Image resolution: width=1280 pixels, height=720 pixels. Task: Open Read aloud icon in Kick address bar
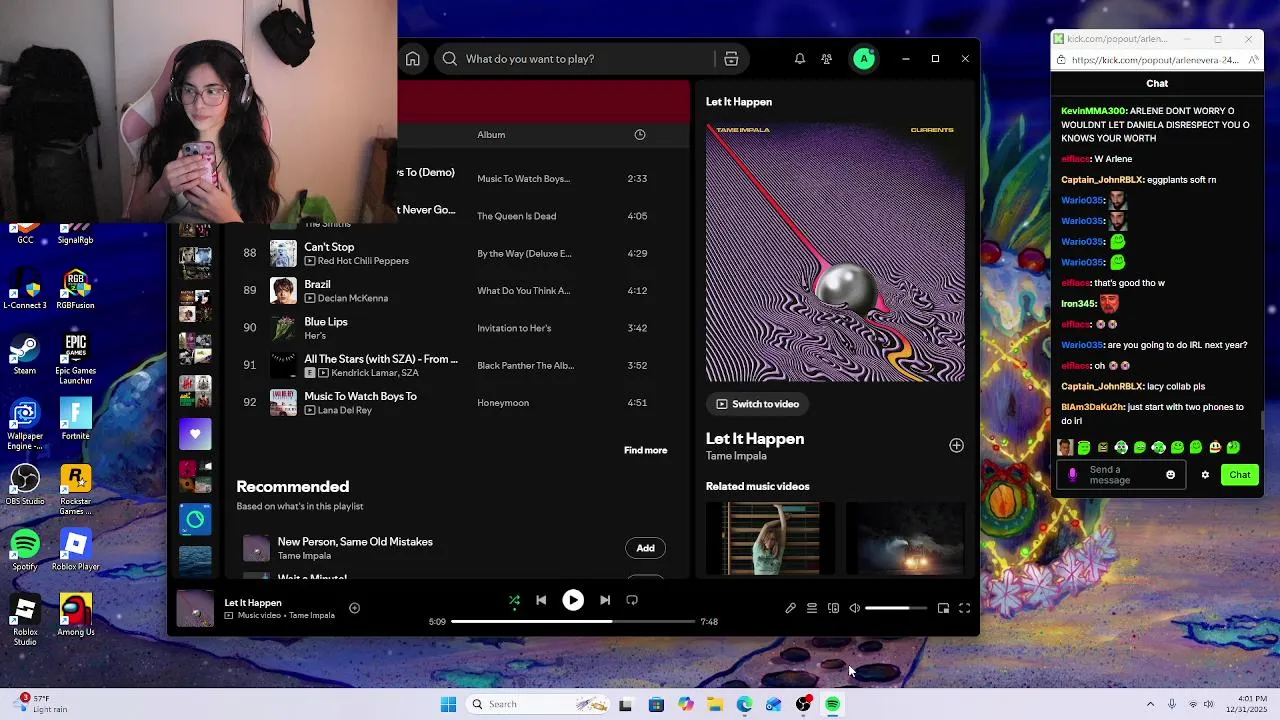[1253, 60]
